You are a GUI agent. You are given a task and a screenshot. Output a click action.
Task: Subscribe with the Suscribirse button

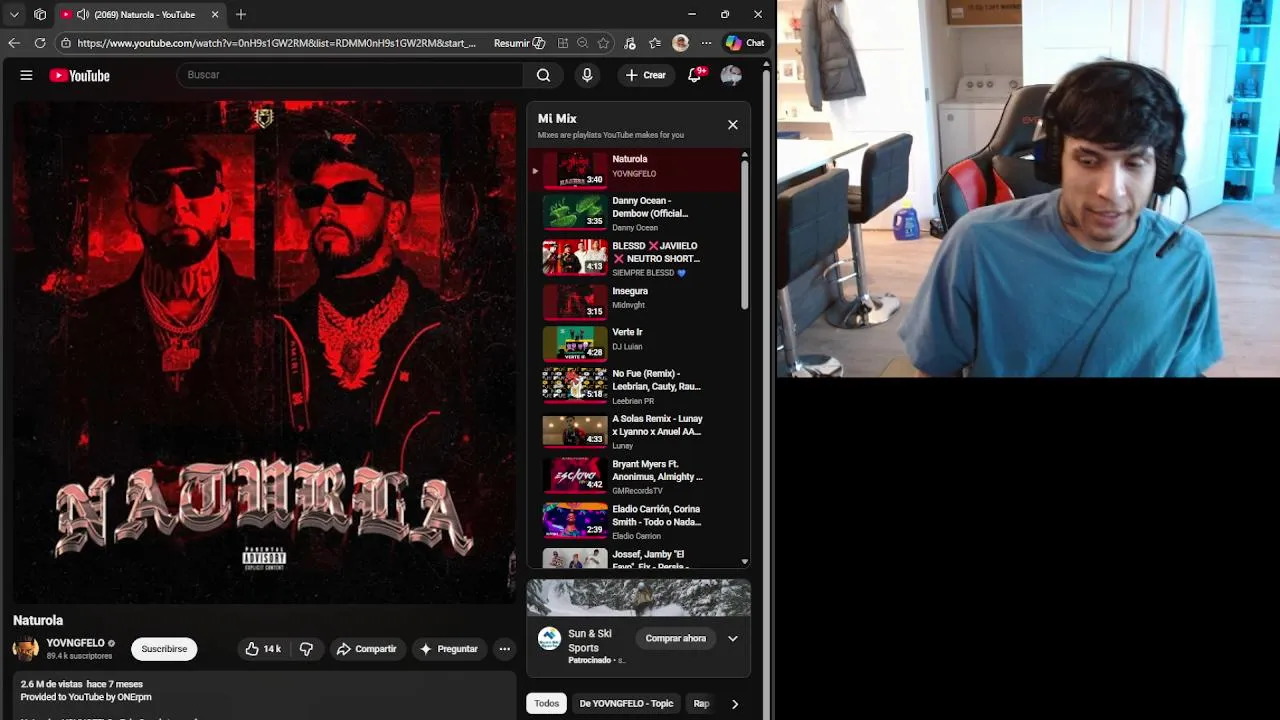(164, 649)
